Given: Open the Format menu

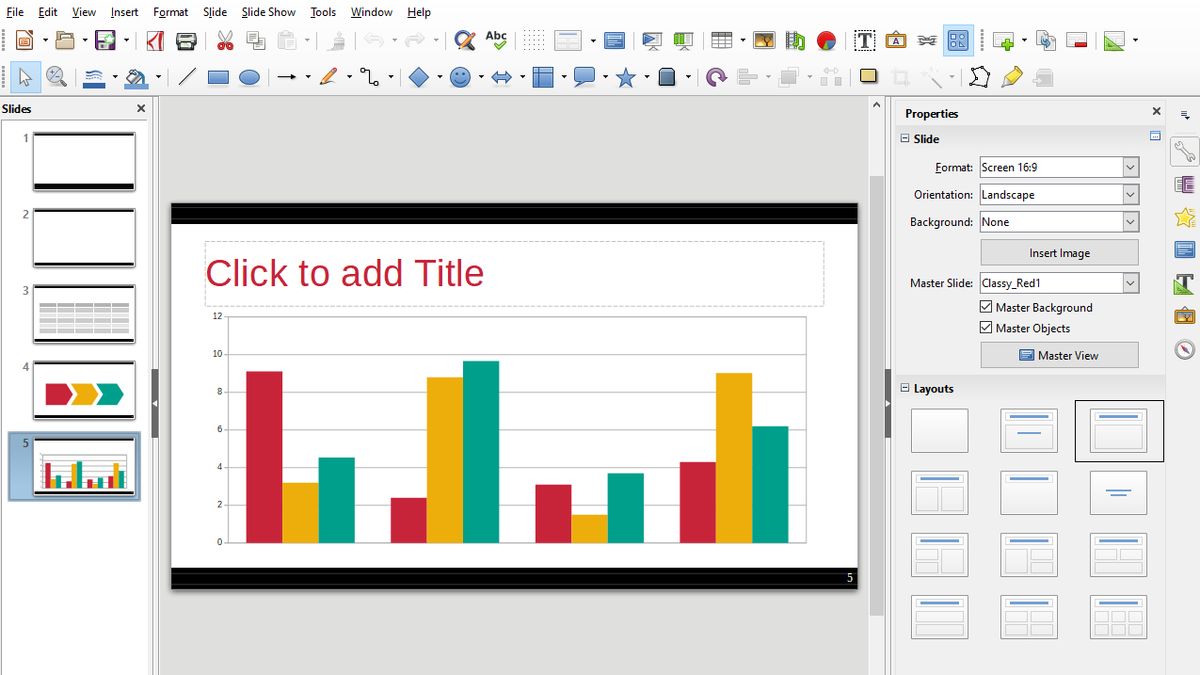Looking at the screenshot, I should (x=170, y=12).
